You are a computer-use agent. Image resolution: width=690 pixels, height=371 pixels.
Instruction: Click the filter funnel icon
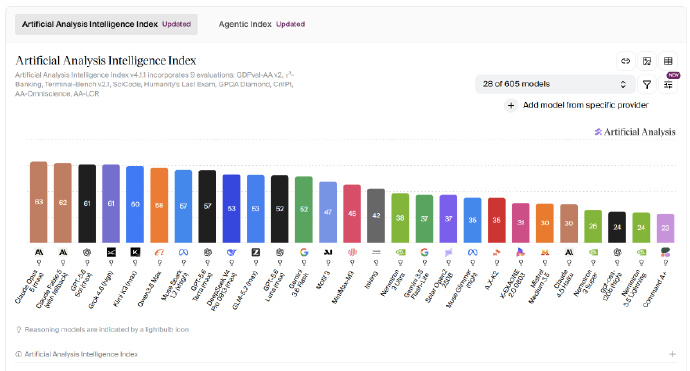pyautogui.click(x=647, y=84)
